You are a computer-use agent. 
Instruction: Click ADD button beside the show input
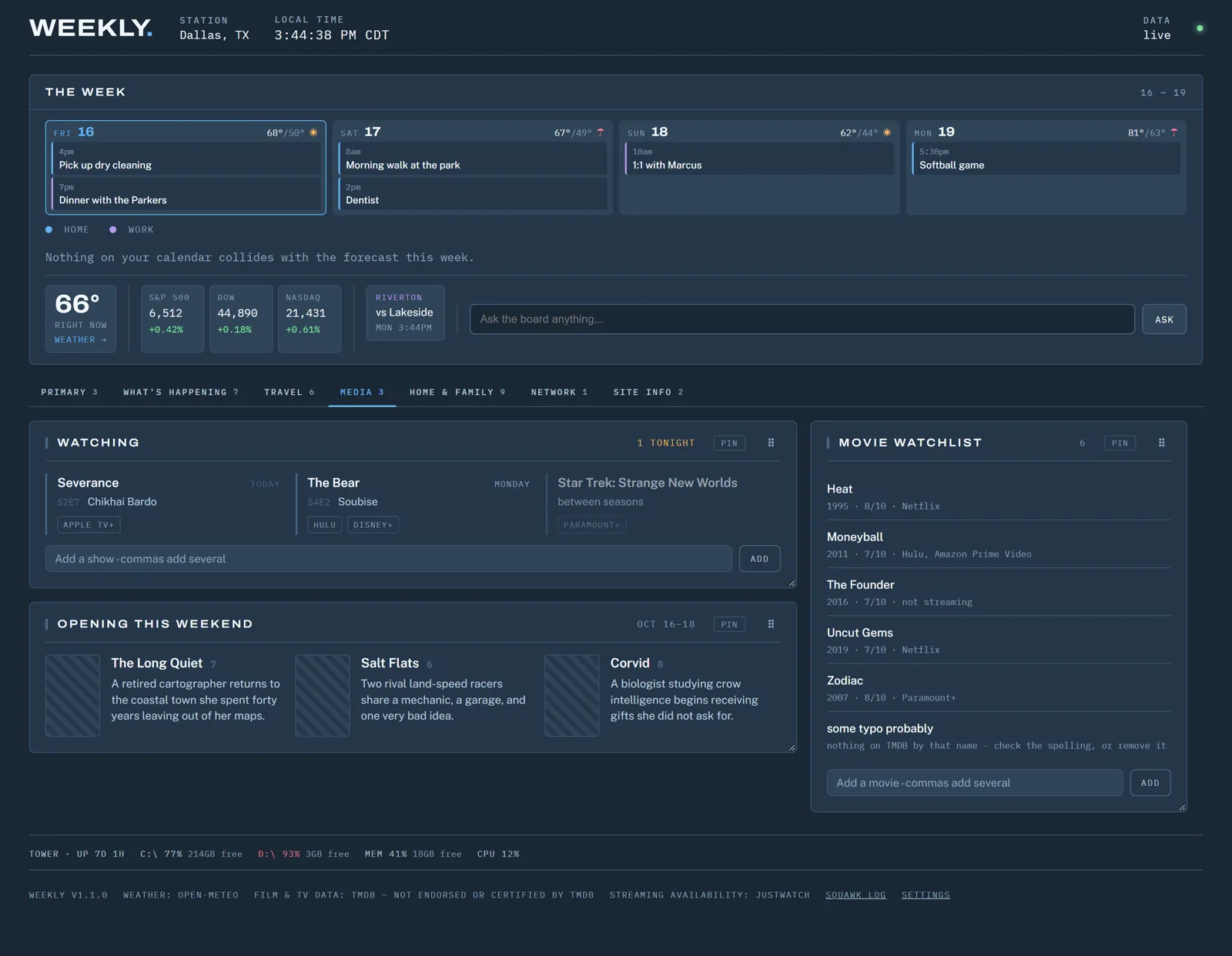click(760, 559)
